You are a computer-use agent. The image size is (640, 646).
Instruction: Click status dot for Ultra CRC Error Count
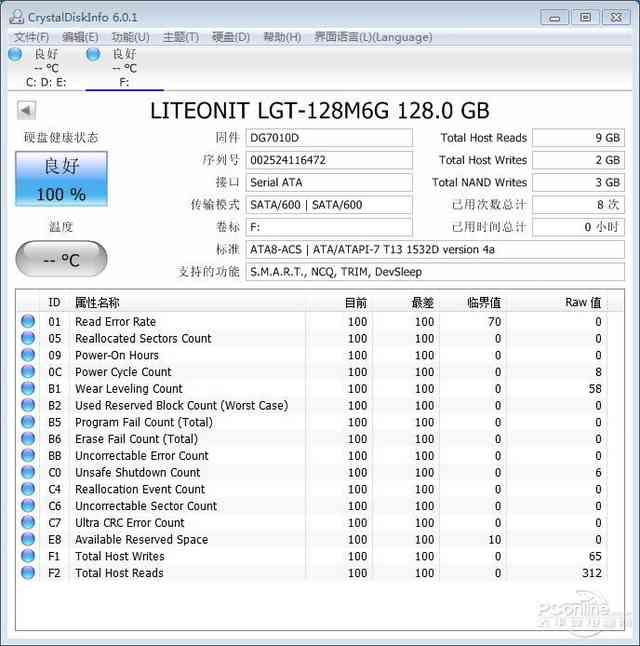28,522
